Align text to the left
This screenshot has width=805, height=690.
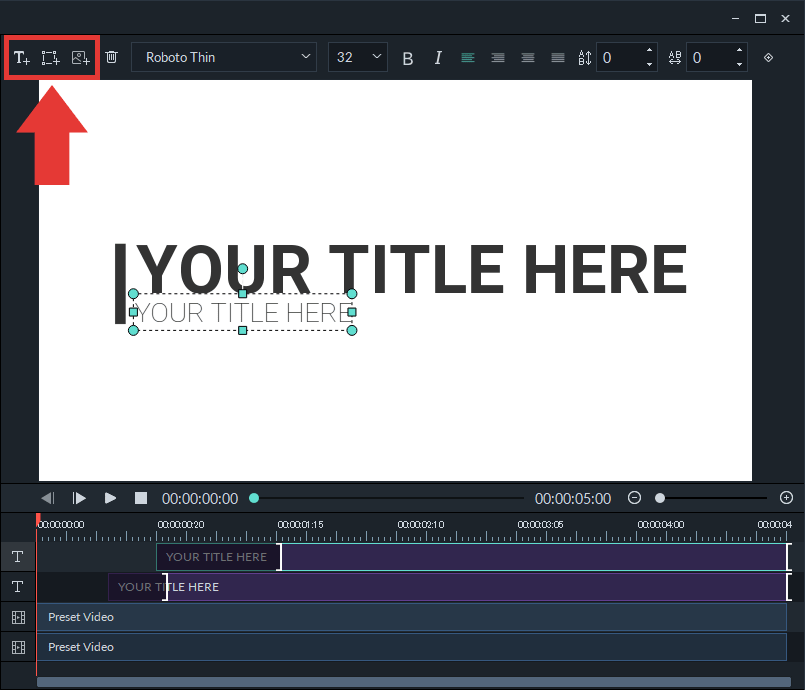pos(468,58)
